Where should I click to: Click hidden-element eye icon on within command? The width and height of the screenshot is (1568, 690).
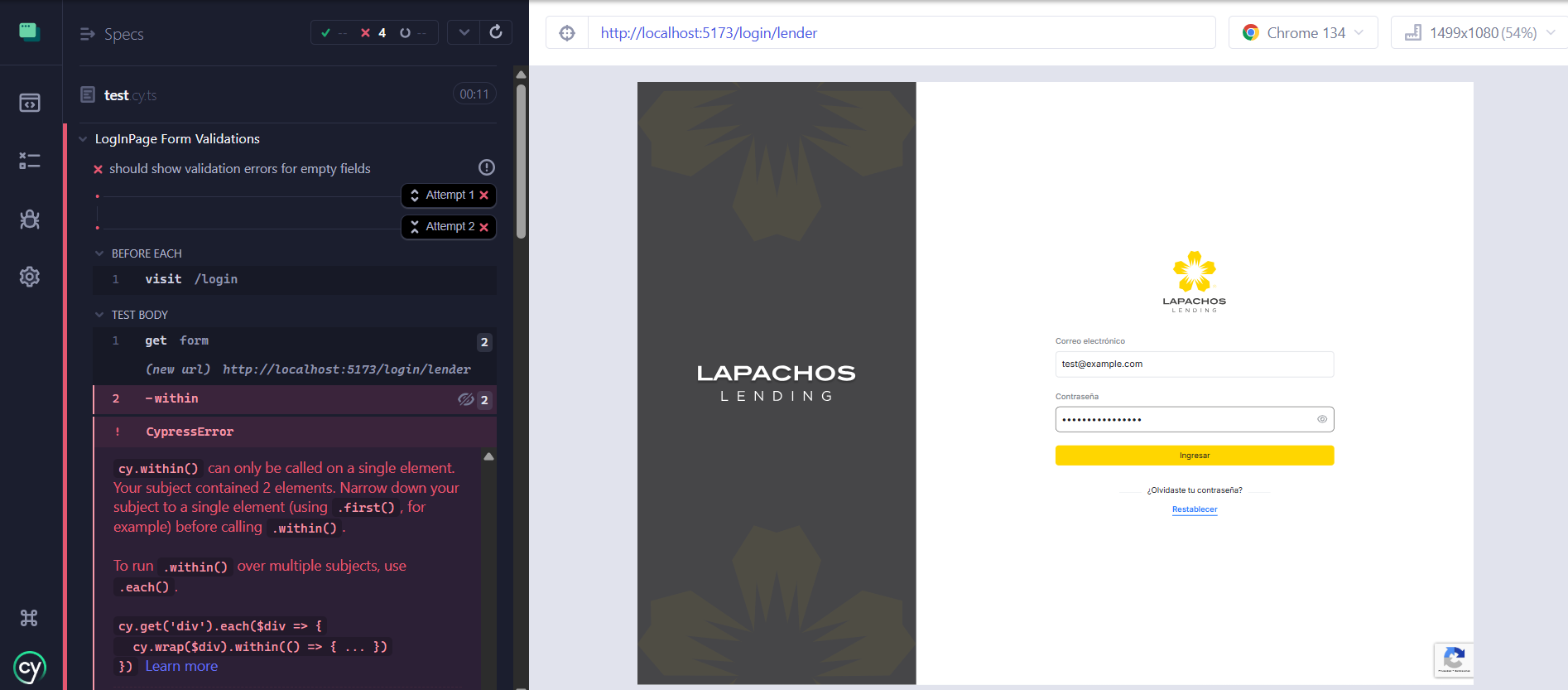pos(465,399)
